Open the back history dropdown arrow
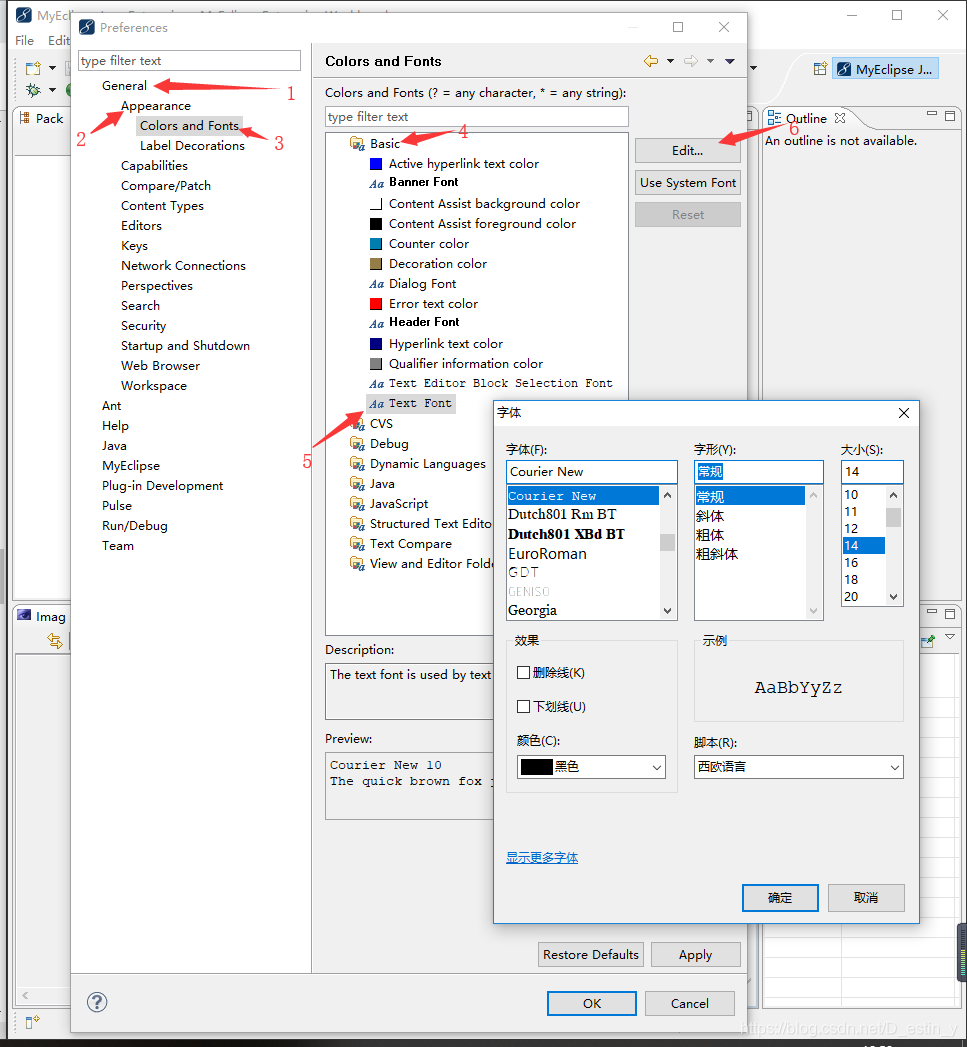Viewport: 967px width, 1047px height. click(x=670, y=61)
